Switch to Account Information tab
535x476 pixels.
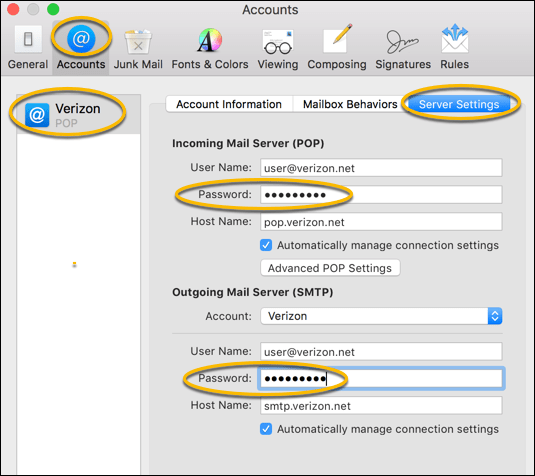coord(229,104)
